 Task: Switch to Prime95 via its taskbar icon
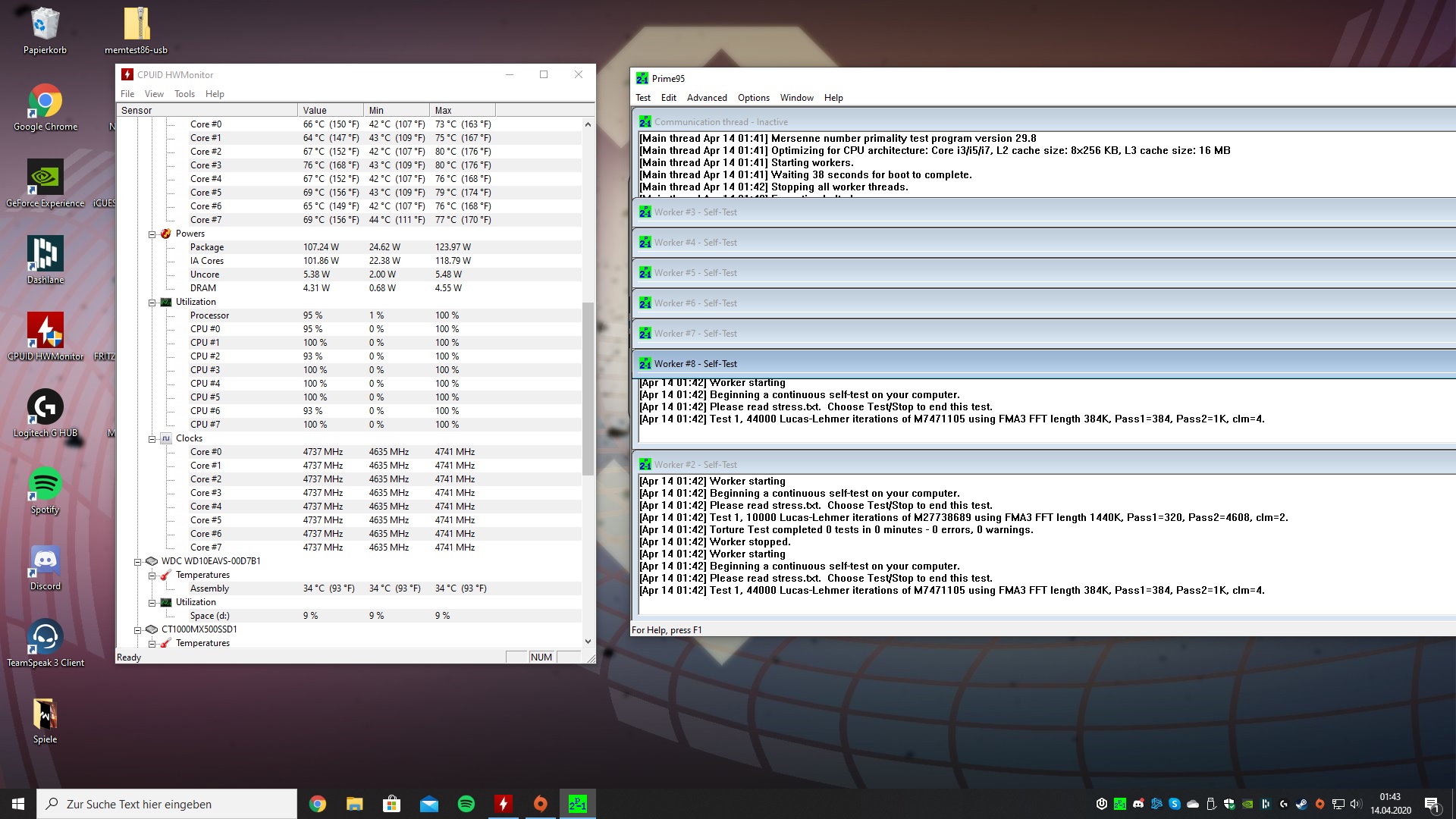coord(577,803)
